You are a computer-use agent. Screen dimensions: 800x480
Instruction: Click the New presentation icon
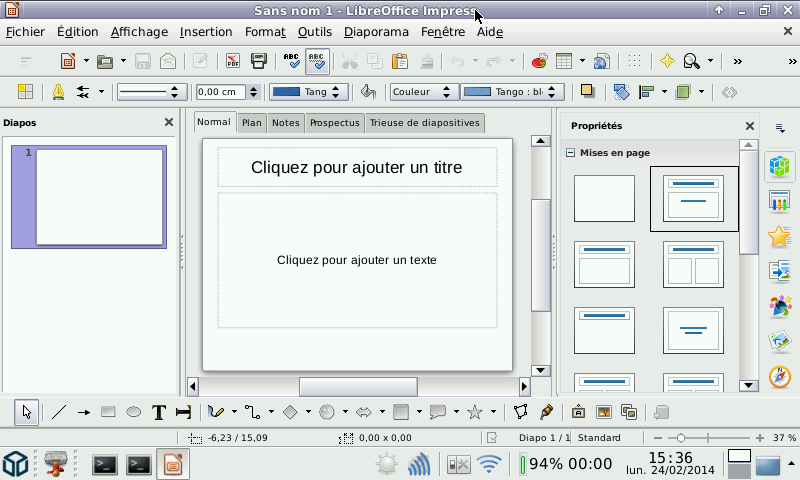point(68,61)
